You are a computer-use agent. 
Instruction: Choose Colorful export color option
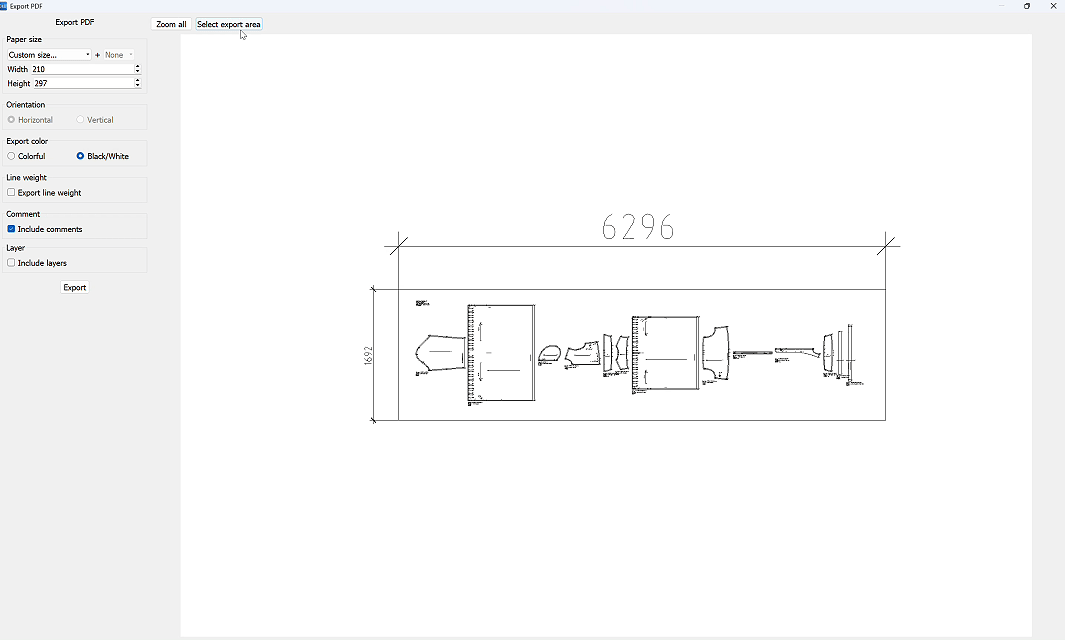pyautogui.click(x=12, y=156)
